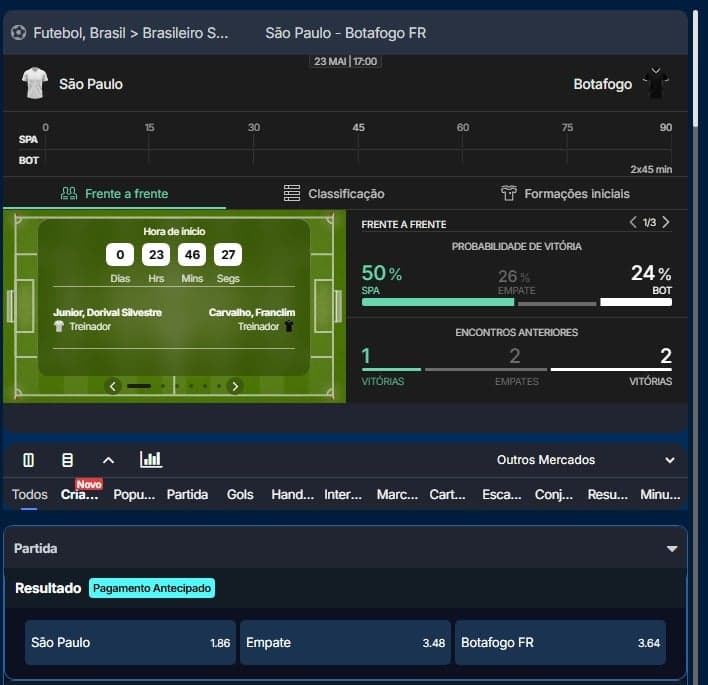
Task: Click the BOT 24% probability bar
Action: [636, 302]
